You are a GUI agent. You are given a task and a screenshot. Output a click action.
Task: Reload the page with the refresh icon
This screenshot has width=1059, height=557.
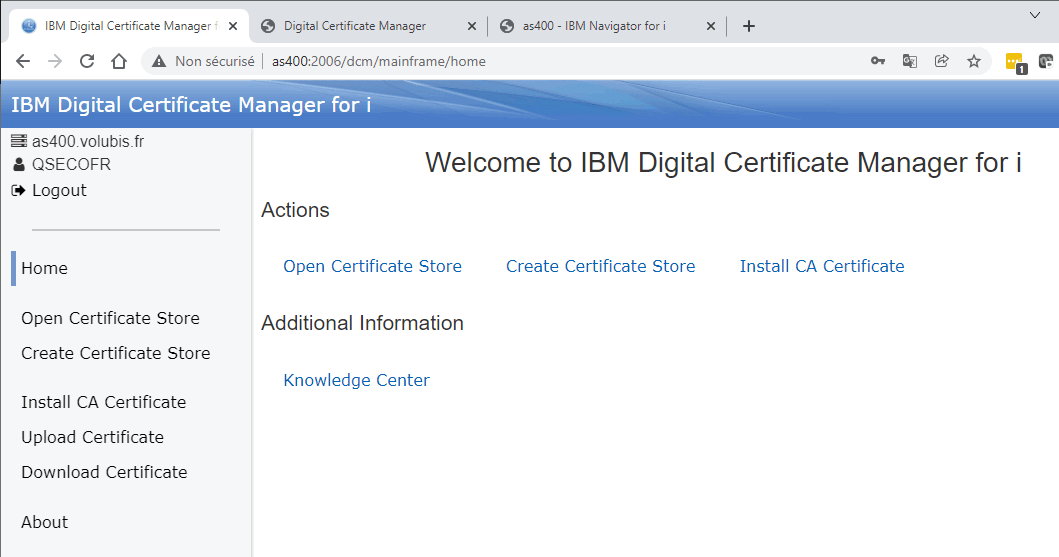click(x=87, y=61)
